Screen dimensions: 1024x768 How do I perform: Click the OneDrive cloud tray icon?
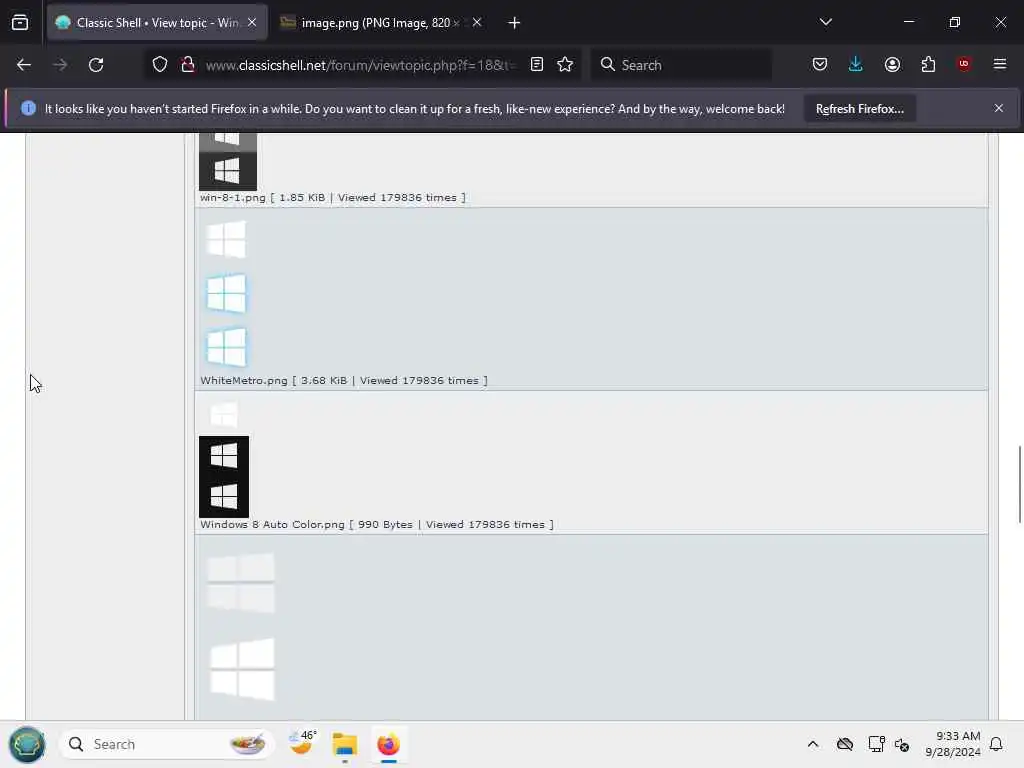(844, 744)
